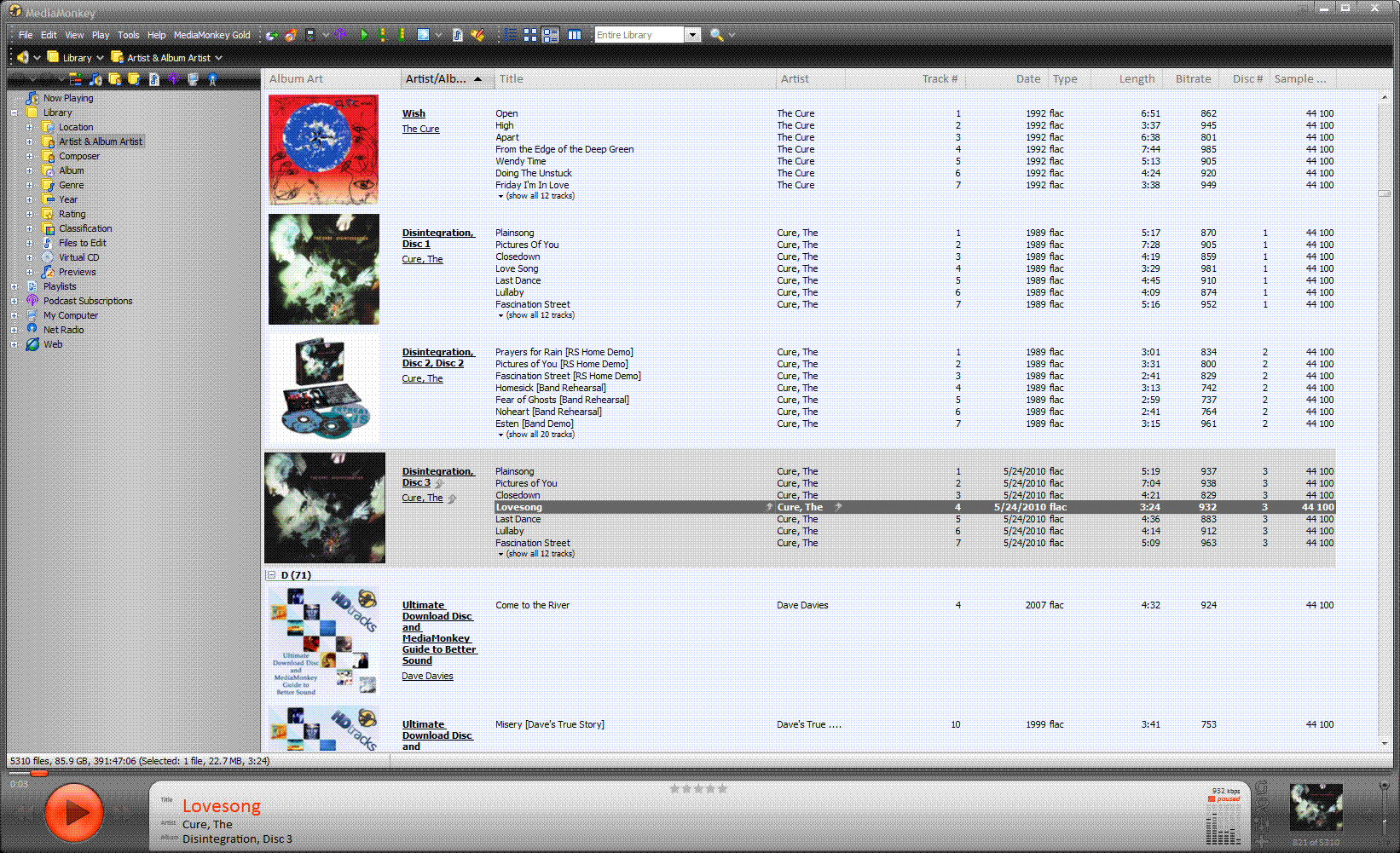Expand the Genre tree node
Image resolution: width=1400 pixels, height=853 pixels.
click(x=29, y=185)
